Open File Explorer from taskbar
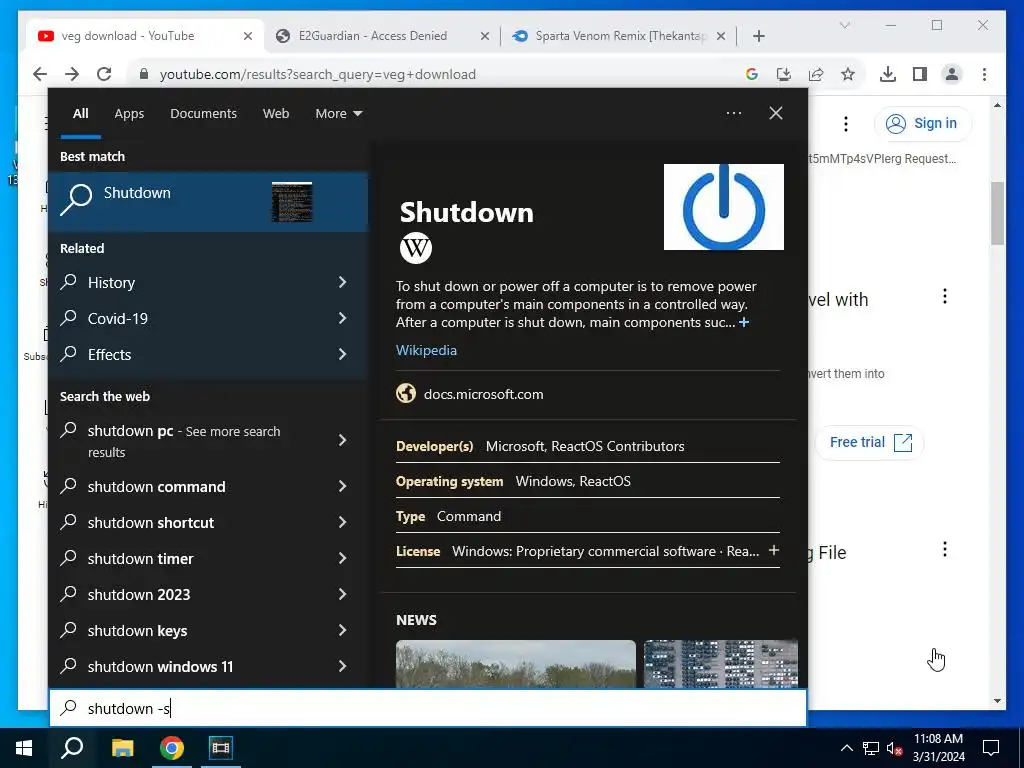Viewport: 1024px width, 768px height. [122, 748]
